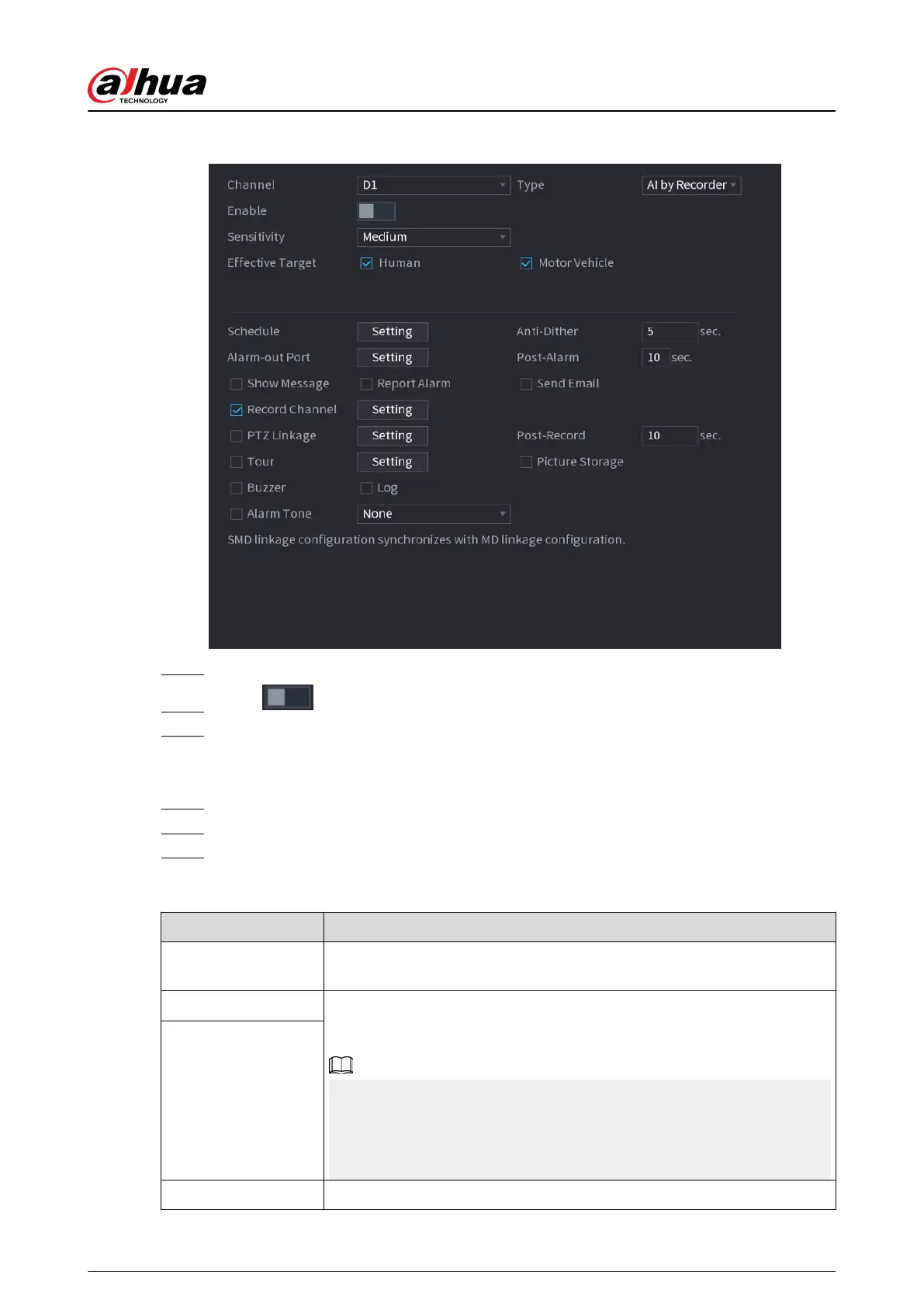The height and width of the screenshot is (1307, 924).
Task: Enable the Send Email checkbox
Action: pos(526,384)
